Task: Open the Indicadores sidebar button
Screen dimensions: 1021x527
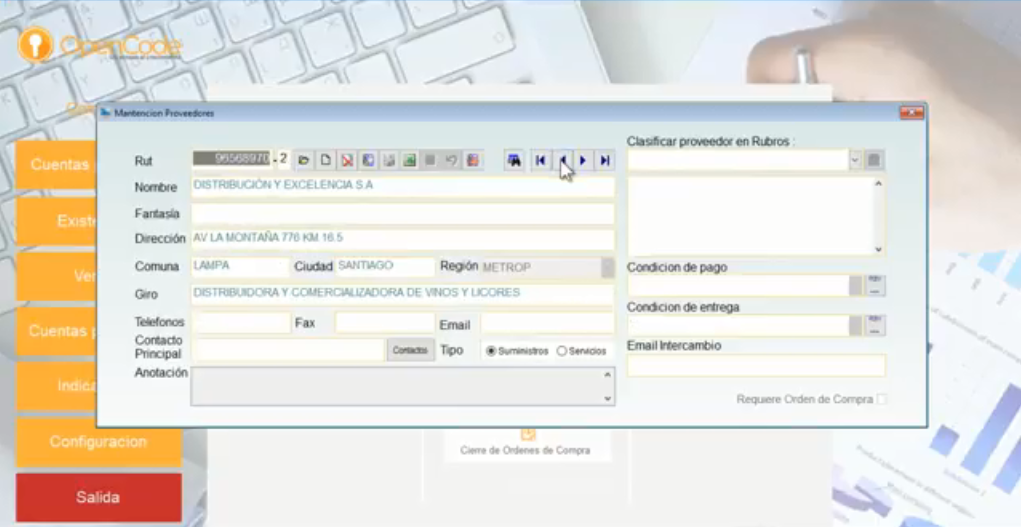Action: pyautogui.click(x=56, y=386)
